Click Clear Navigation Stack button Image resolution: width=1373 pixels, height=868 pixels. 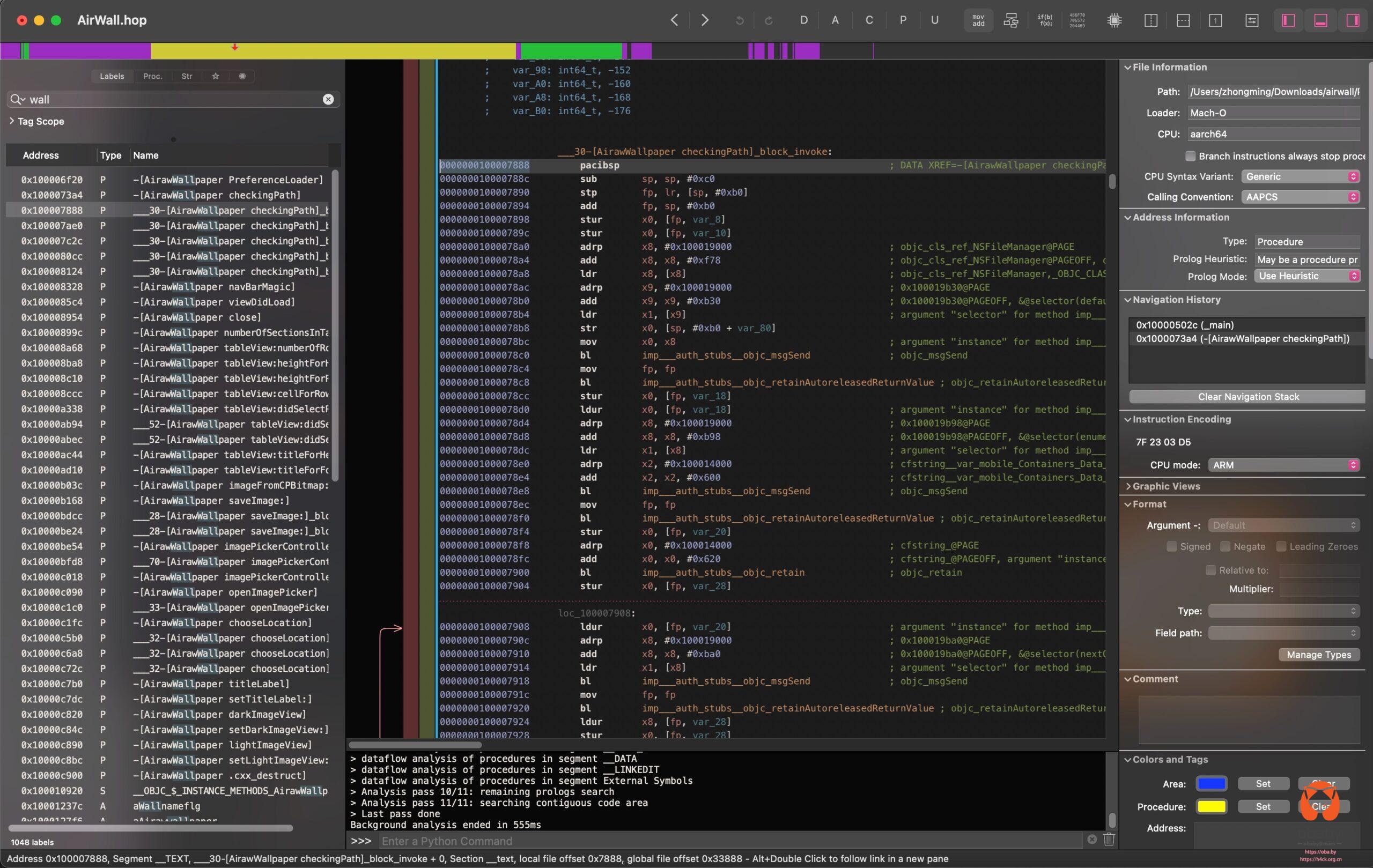tap(1247, 397)
